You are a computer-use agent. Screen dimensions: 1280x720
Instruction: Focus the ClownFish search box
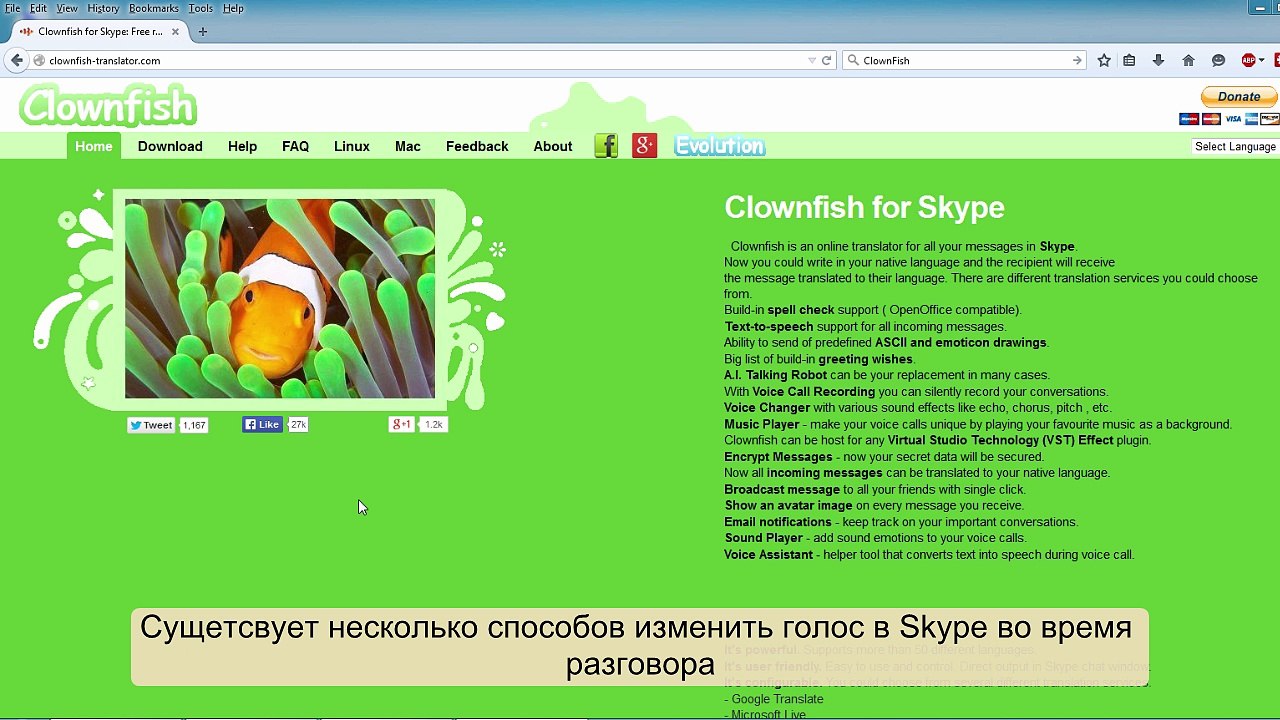coord(965,60)
